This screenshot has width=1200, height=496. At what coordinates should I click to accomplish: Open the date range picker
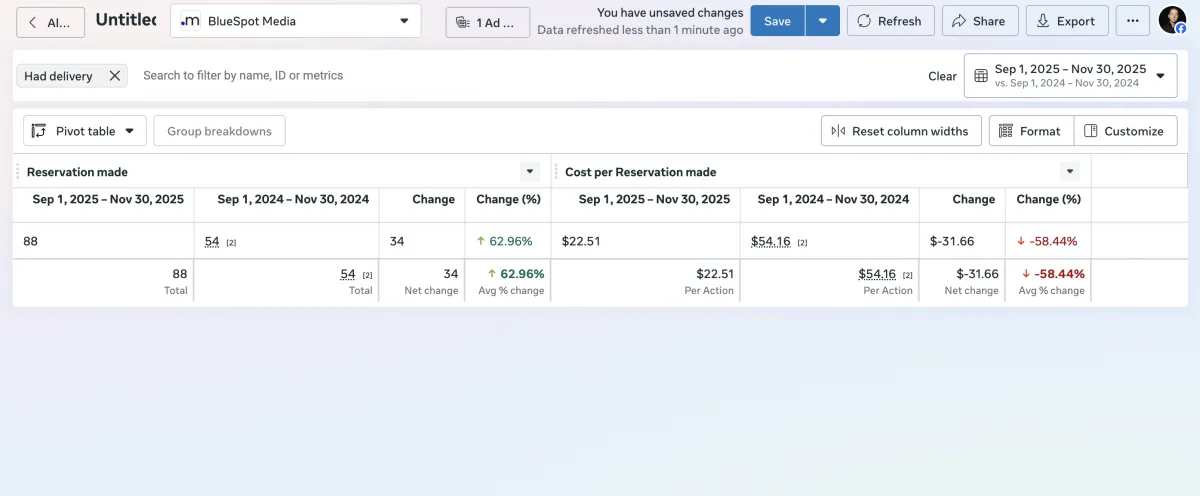tap(1070, 76)
